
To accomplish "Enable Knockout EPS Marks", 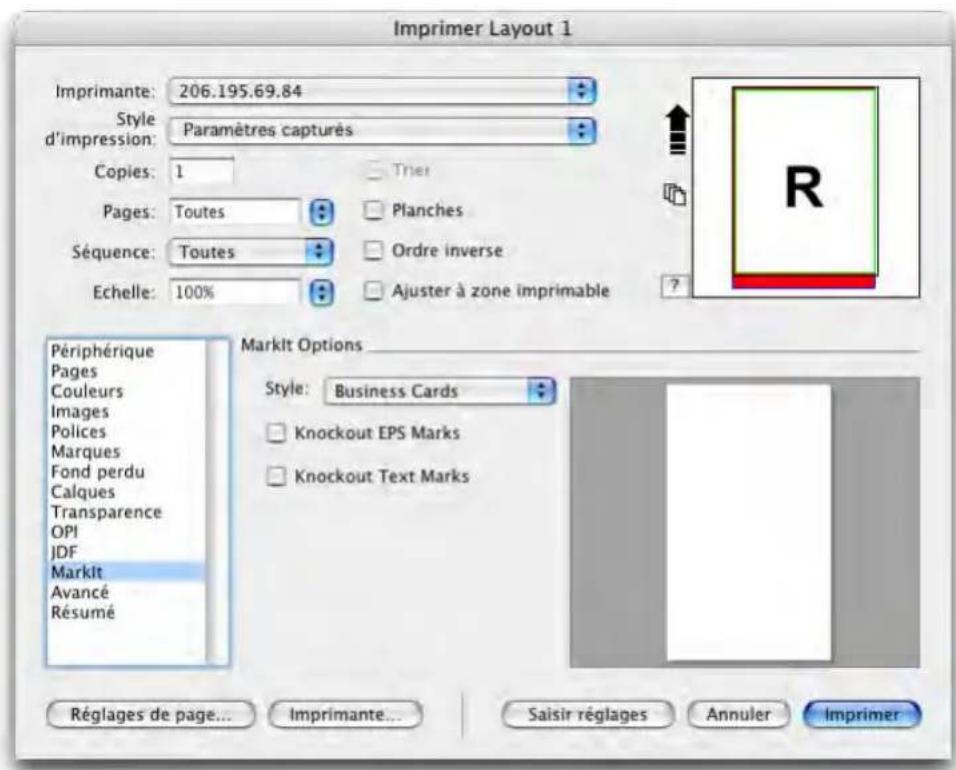I will (276, 433).
